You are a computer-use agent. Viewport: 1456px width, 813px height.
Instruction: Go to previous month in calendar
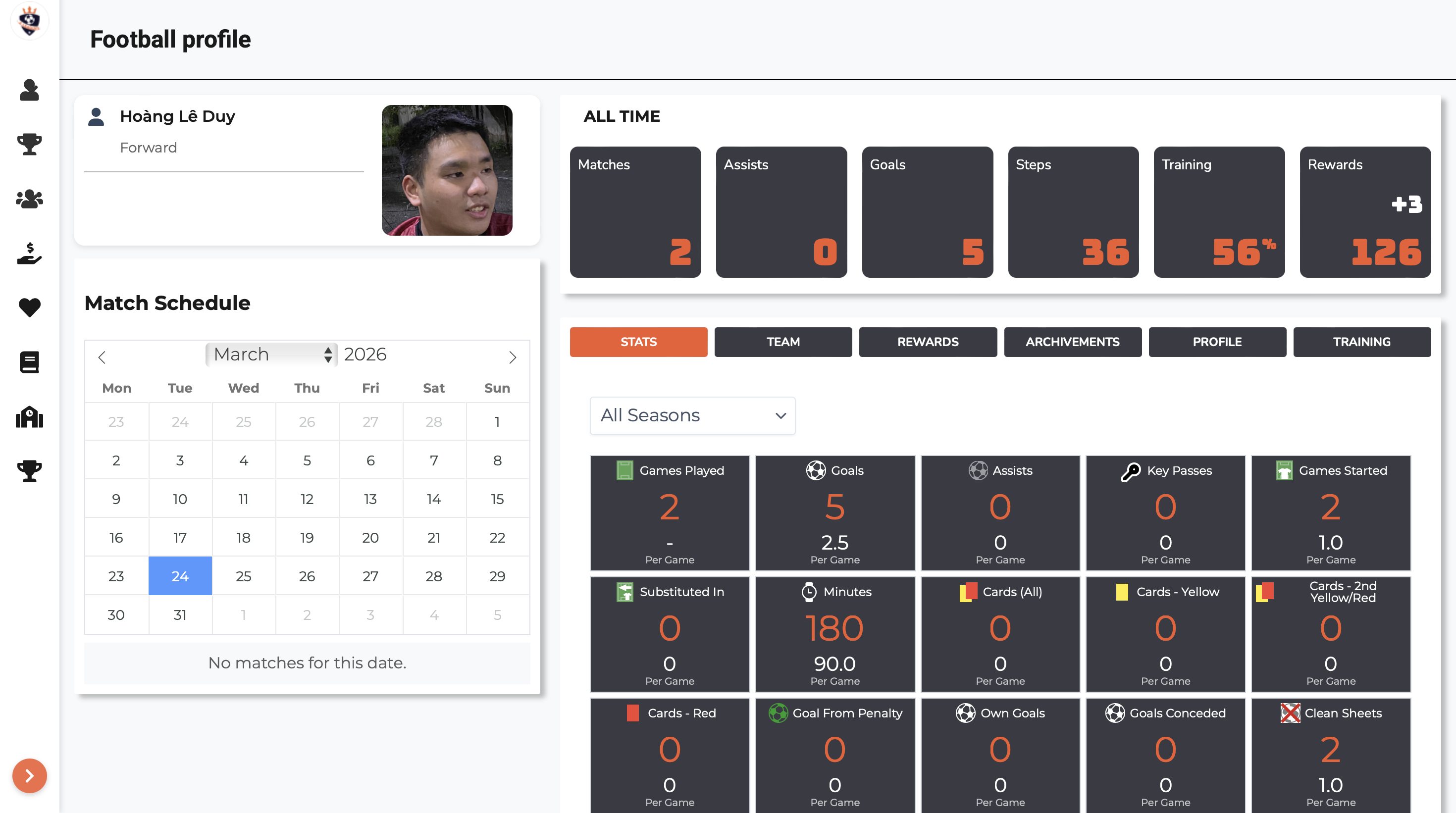pyautogui.click(x=102, y=357)
